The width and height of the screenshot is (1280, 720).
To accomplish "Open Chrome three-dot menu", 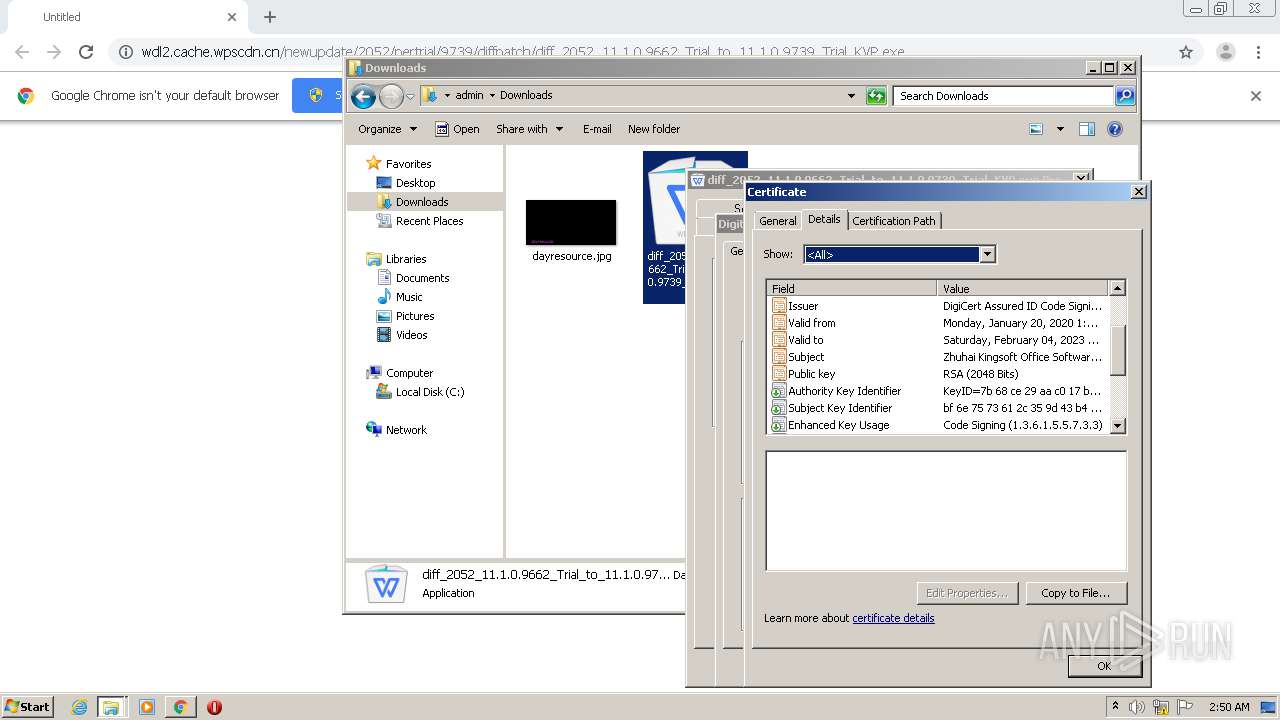I will click(1258, 52).
